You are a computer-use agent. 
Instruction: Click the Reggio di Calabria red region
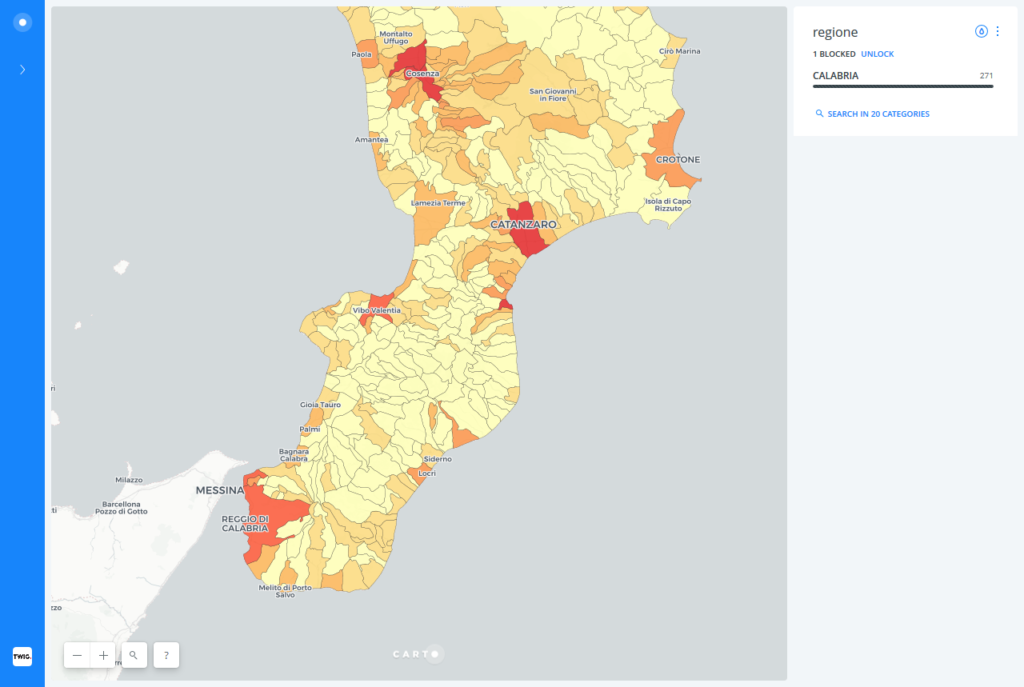point(280,510)
